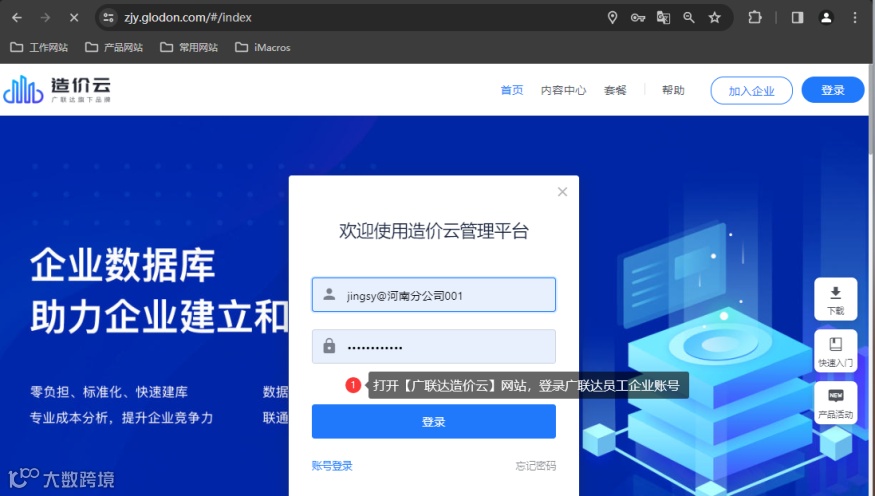This screenshot has height=496, width=875.
Task: Click the blue 登录 button in the dialog
Action: tap(434, 422)
